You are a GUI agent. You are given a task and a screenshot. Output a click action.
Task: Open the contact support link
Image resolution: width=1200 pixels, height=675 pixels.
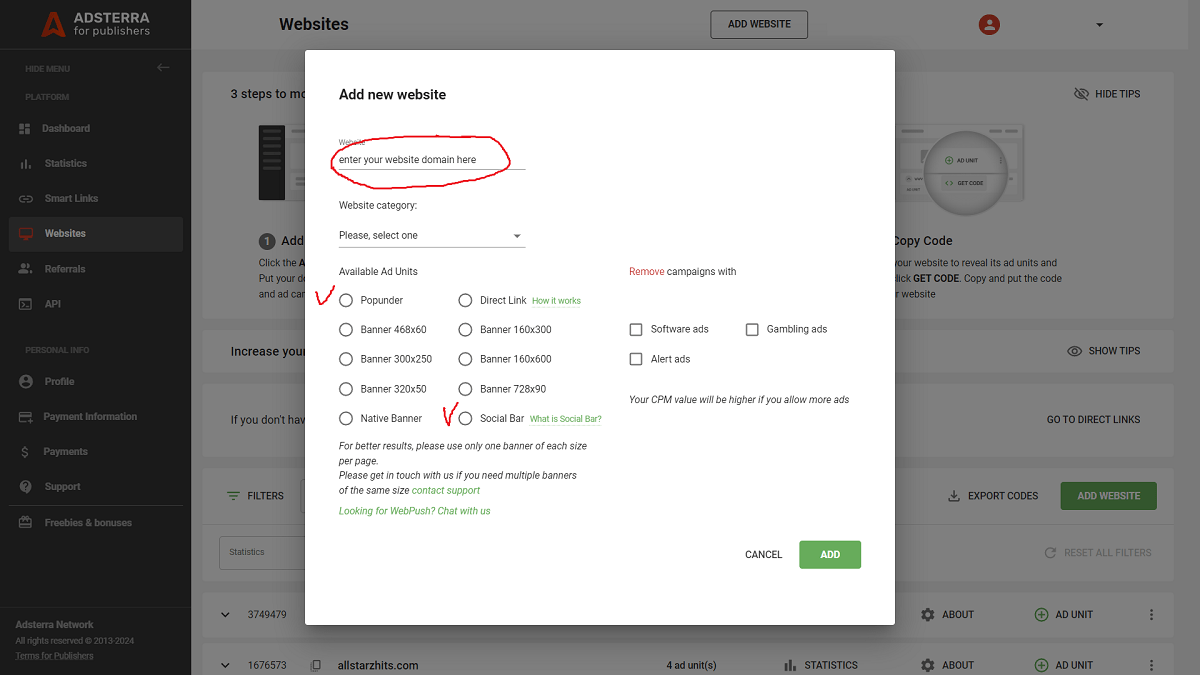tap(446, 490)
